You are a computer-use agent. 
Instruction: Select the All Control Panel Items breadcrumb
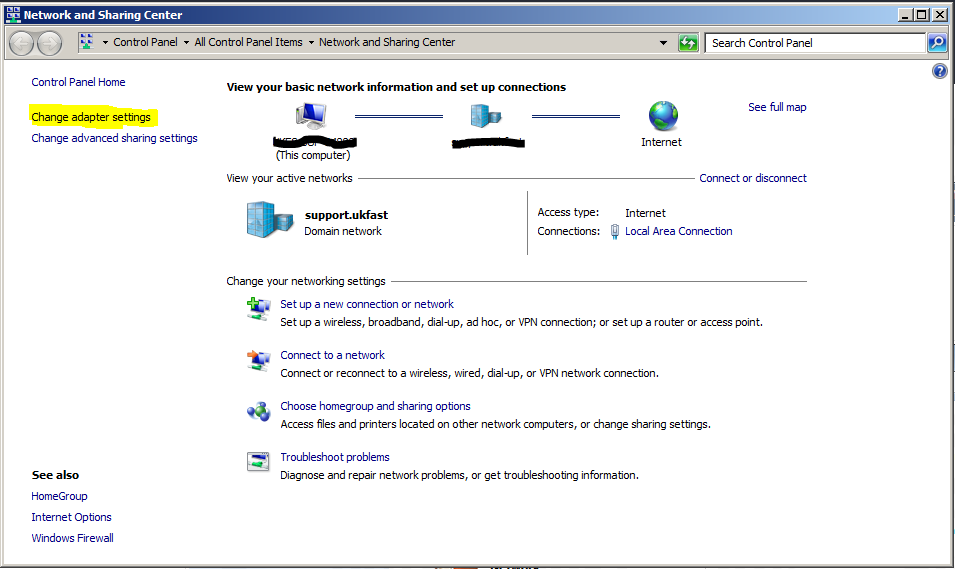pyautogui.click(x=248, y=43)
